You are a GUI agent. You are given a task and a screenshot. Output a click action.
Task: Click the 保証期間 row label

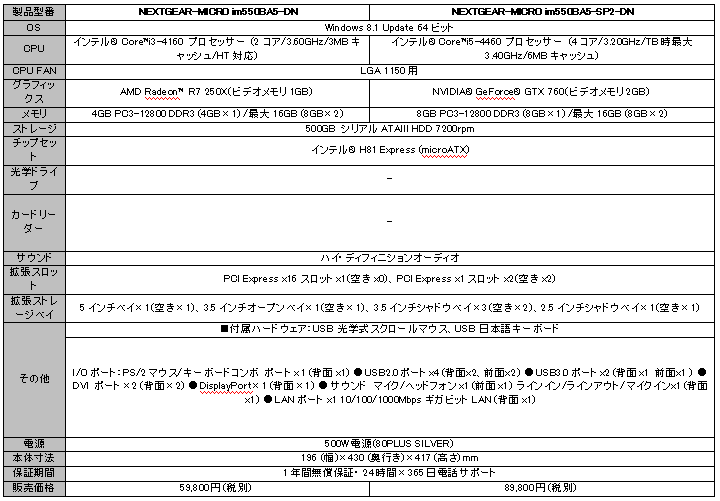[x=34, y=473]
